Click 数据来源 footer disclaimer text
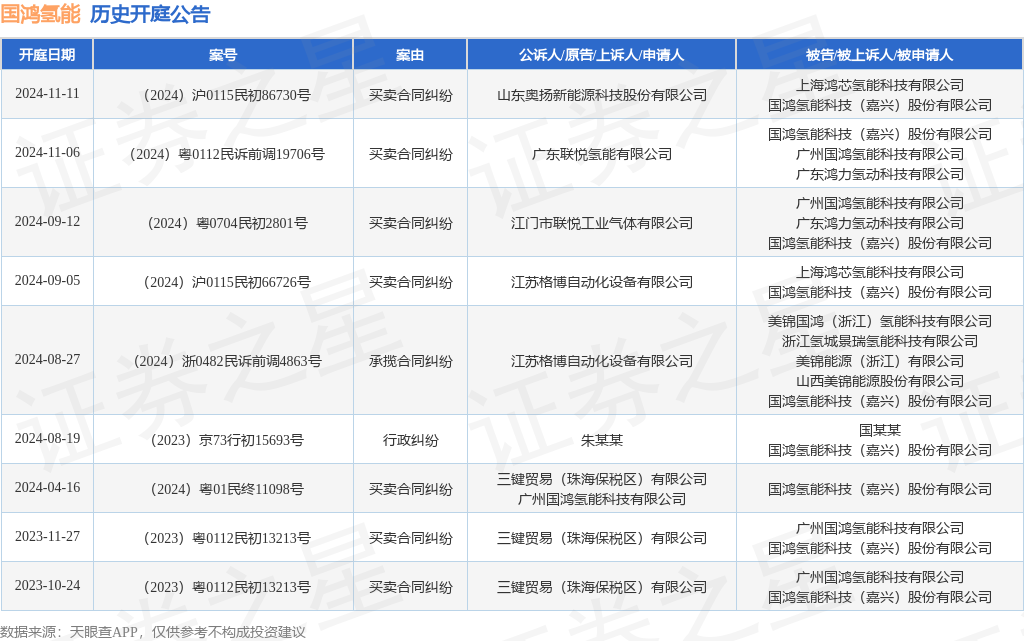 pos(153,632)
